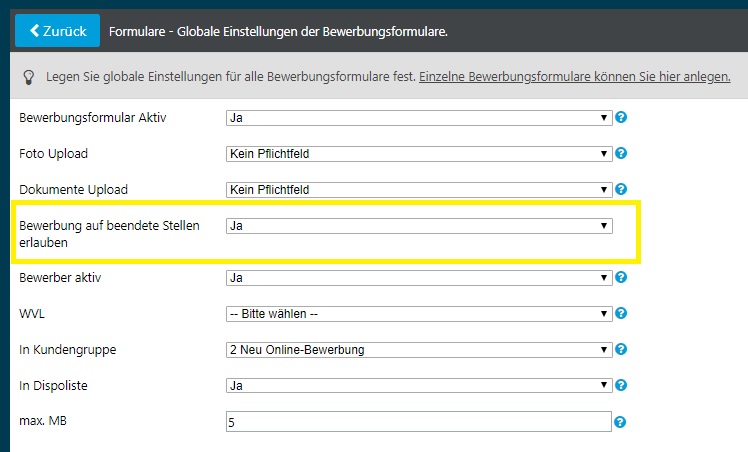
Task: Open the In Kundengruppe dropdown
Action: pos(419,349)
